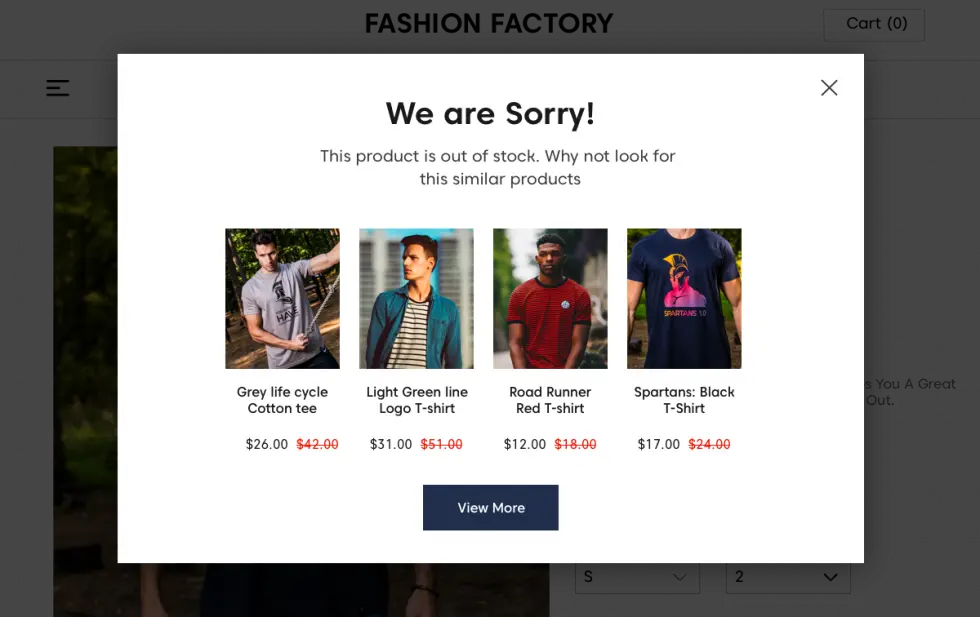Open the Grey life cycle Cotton tee title

pyautogui.click(x=282, y=400)
